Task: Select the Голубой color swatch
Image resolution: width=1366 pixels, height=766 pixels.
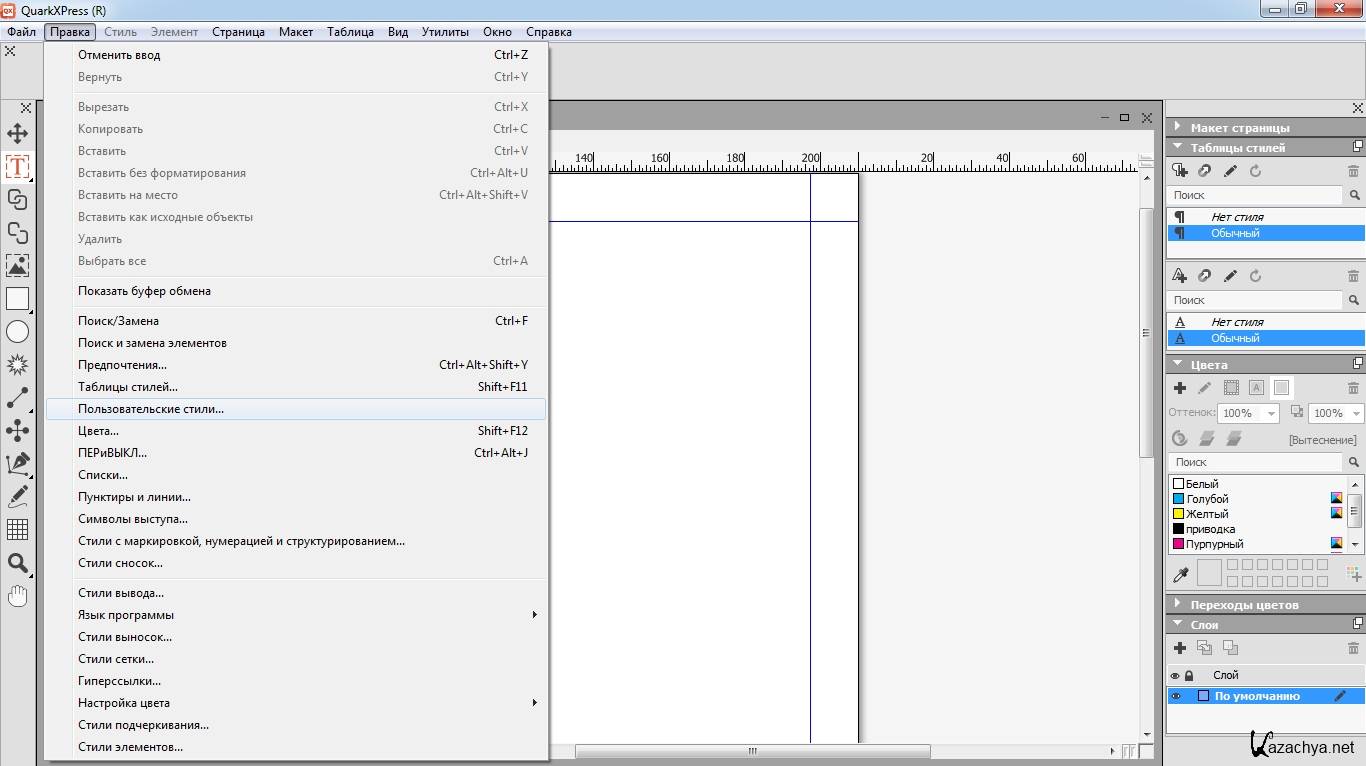Action: [1207, 499]
